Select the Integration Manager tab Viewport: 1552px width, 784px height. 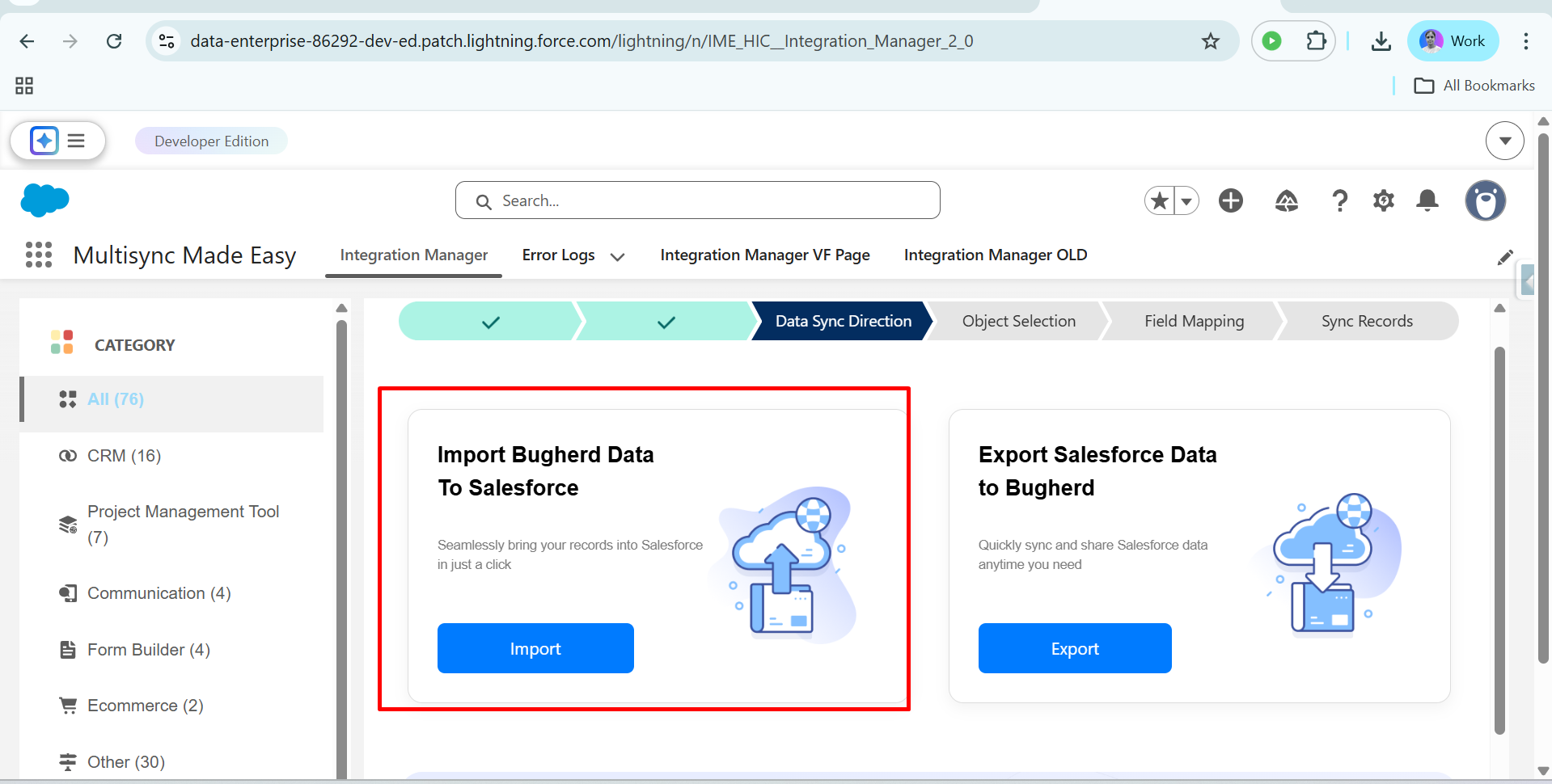tap(413, 255)
